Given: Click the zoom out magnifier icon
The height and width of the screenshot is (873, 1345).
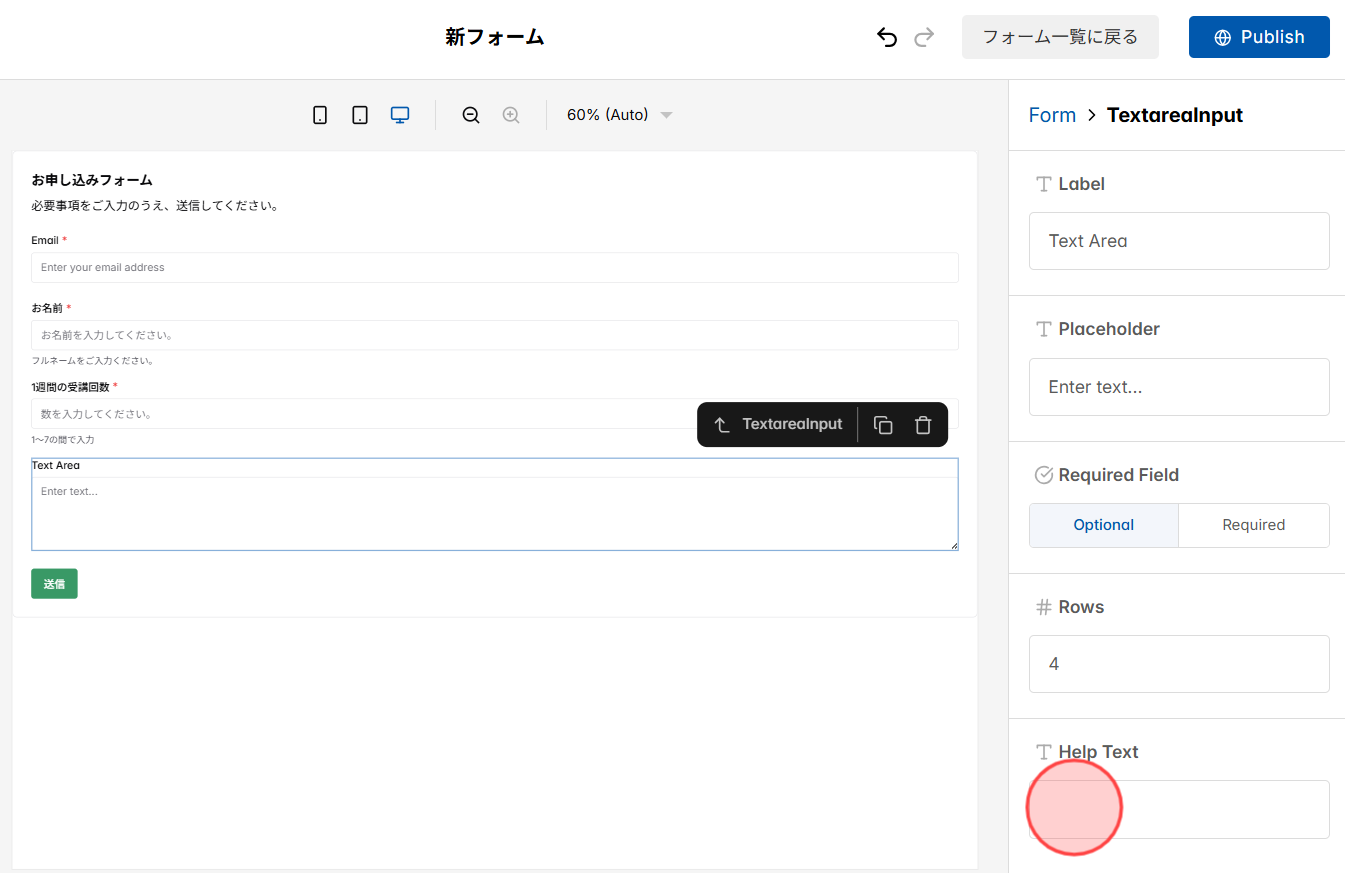Looking at the screenshot, I should [x=470, y=114].
